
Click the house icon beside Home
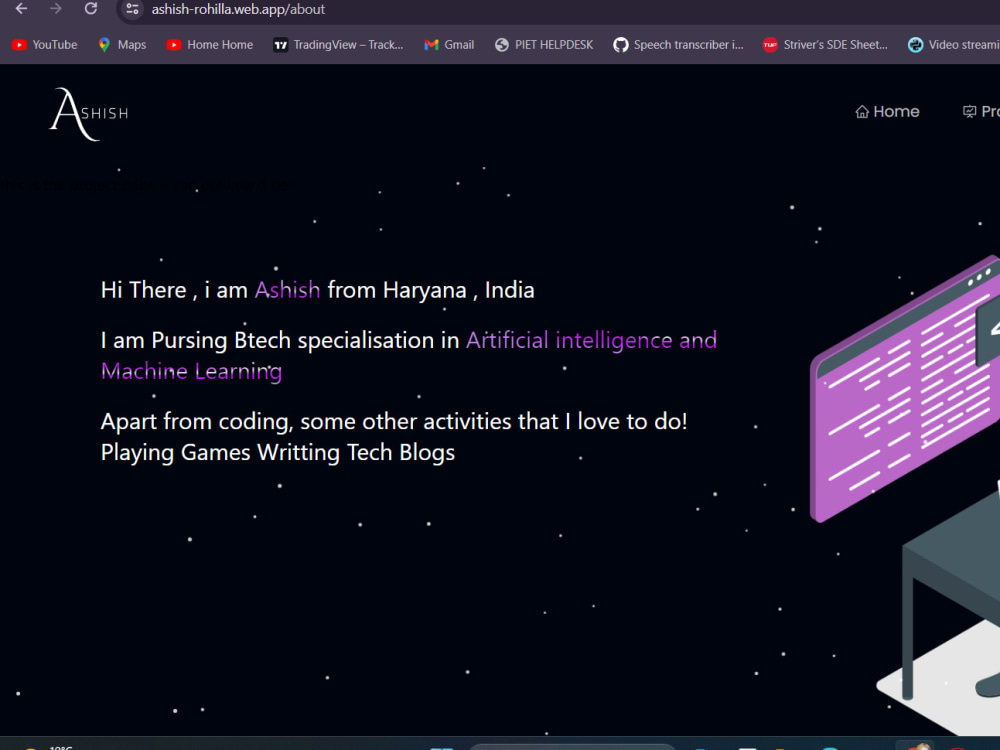(862, 112)
